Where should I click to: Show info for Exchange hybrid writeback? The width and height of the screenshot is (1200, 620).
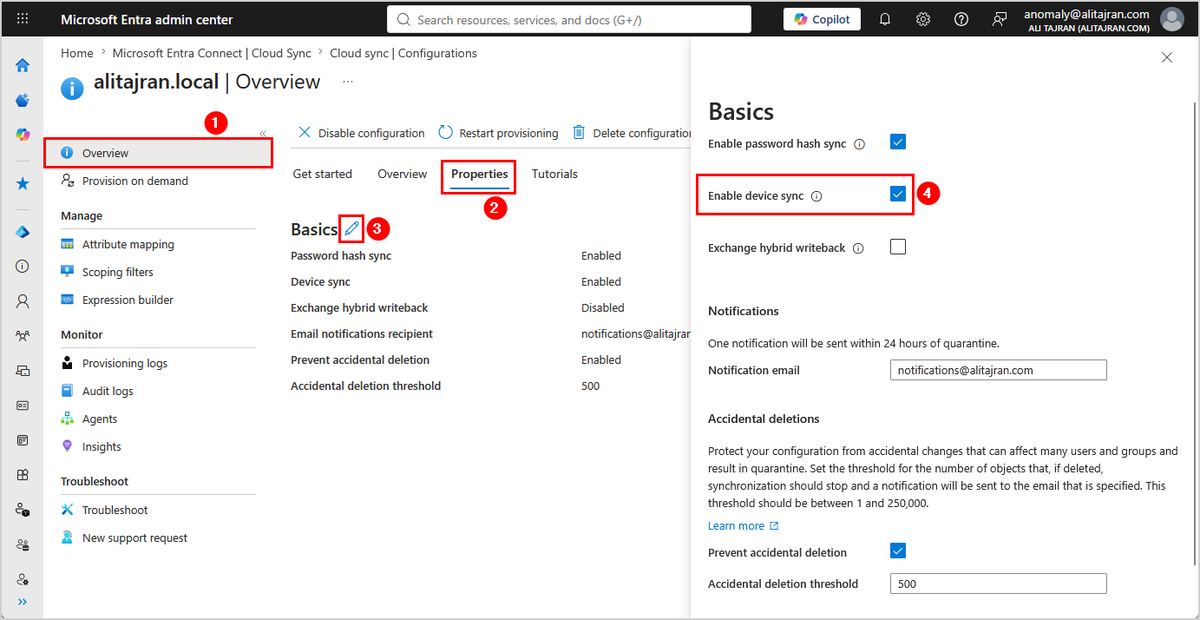coord(858,248)
